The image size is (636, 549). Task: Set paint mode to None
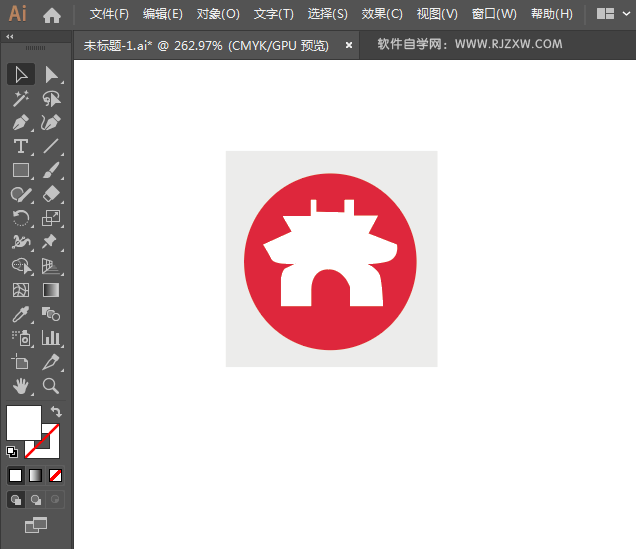tap(55, 475)
